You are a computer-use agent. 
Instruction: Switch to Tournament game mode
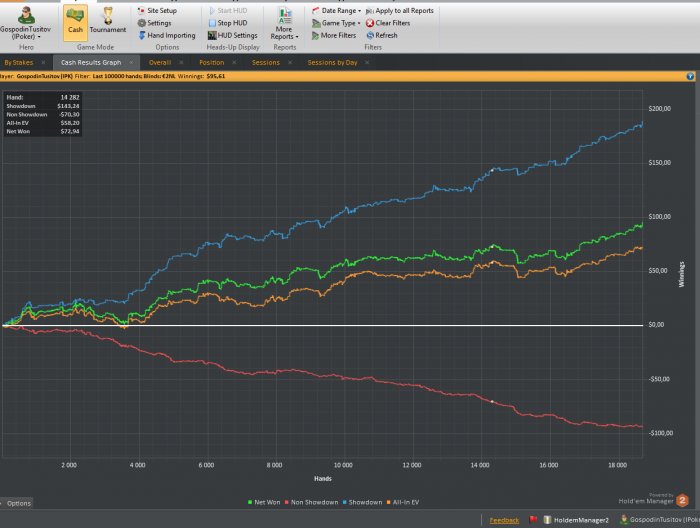point(108,20)
